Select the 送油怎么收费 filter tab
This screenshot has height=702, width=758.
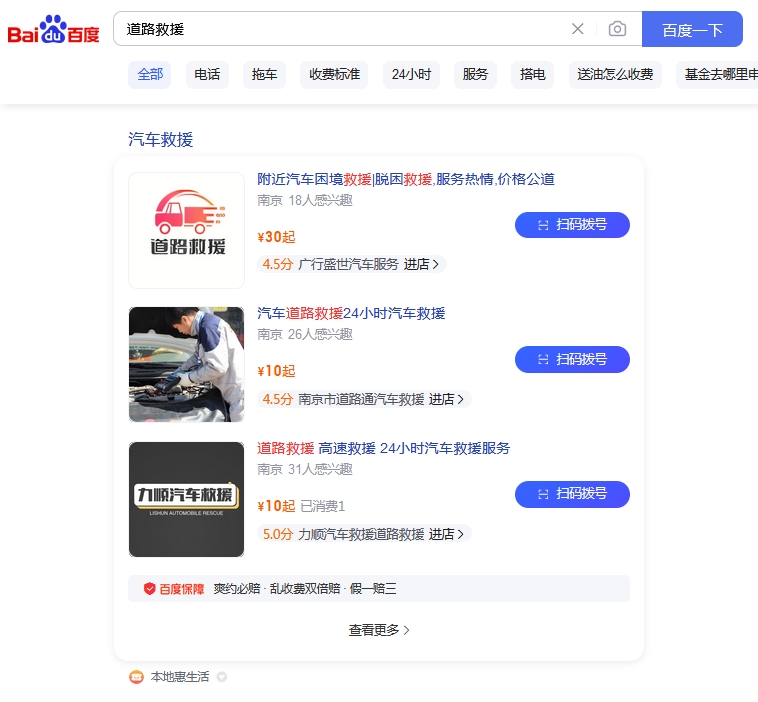point(615,74)
